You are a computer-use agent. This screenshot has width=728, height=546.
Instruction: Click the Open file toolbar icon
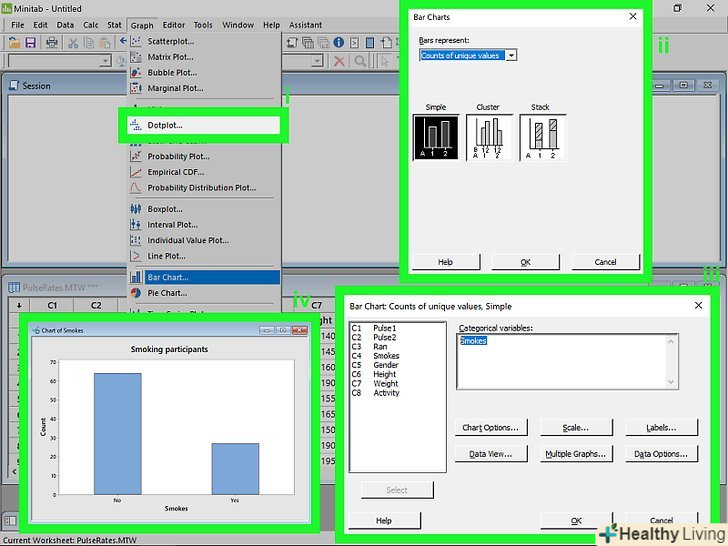coord(14,43)
